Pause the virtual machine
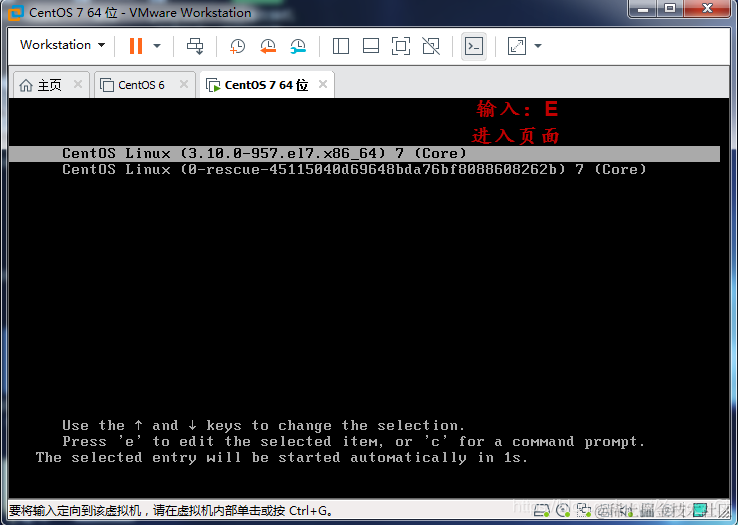Screen dimensions: 738x525 (x=136, y=46)
